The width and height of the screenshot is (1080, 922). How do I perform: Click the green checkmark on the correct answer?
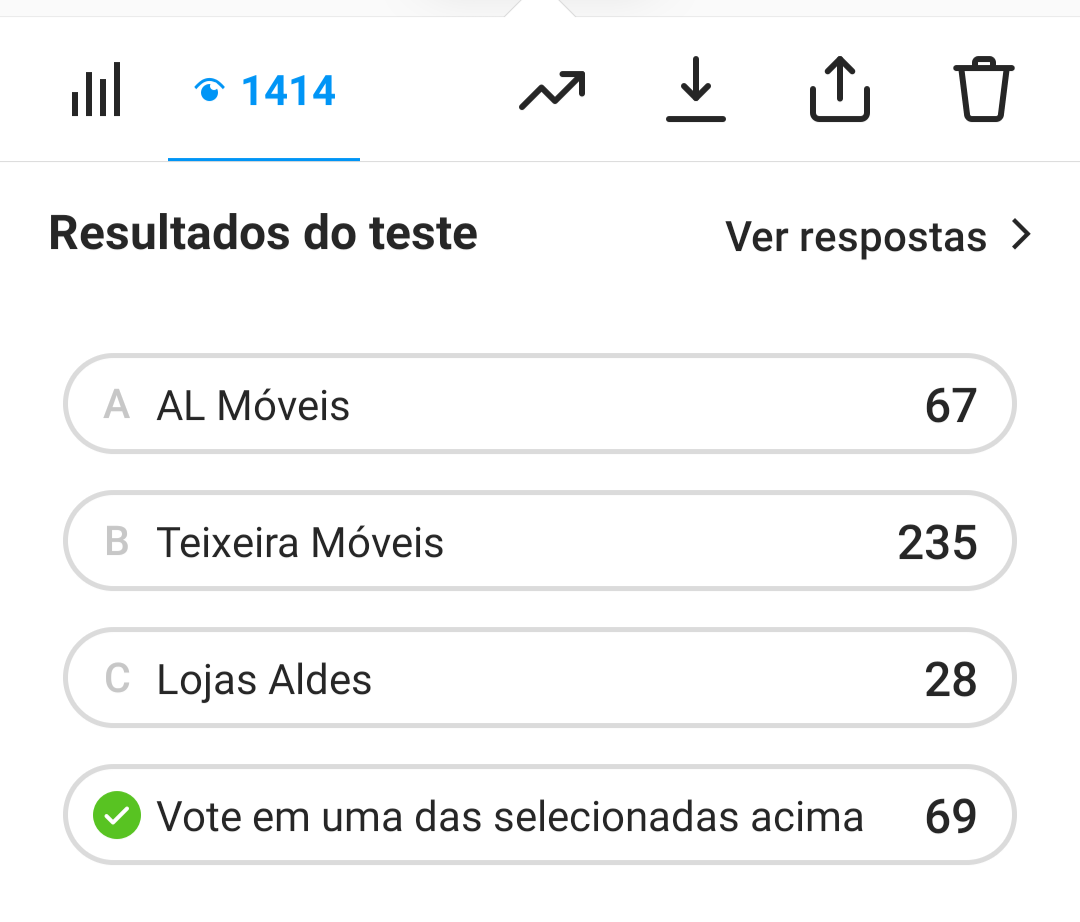117,815
